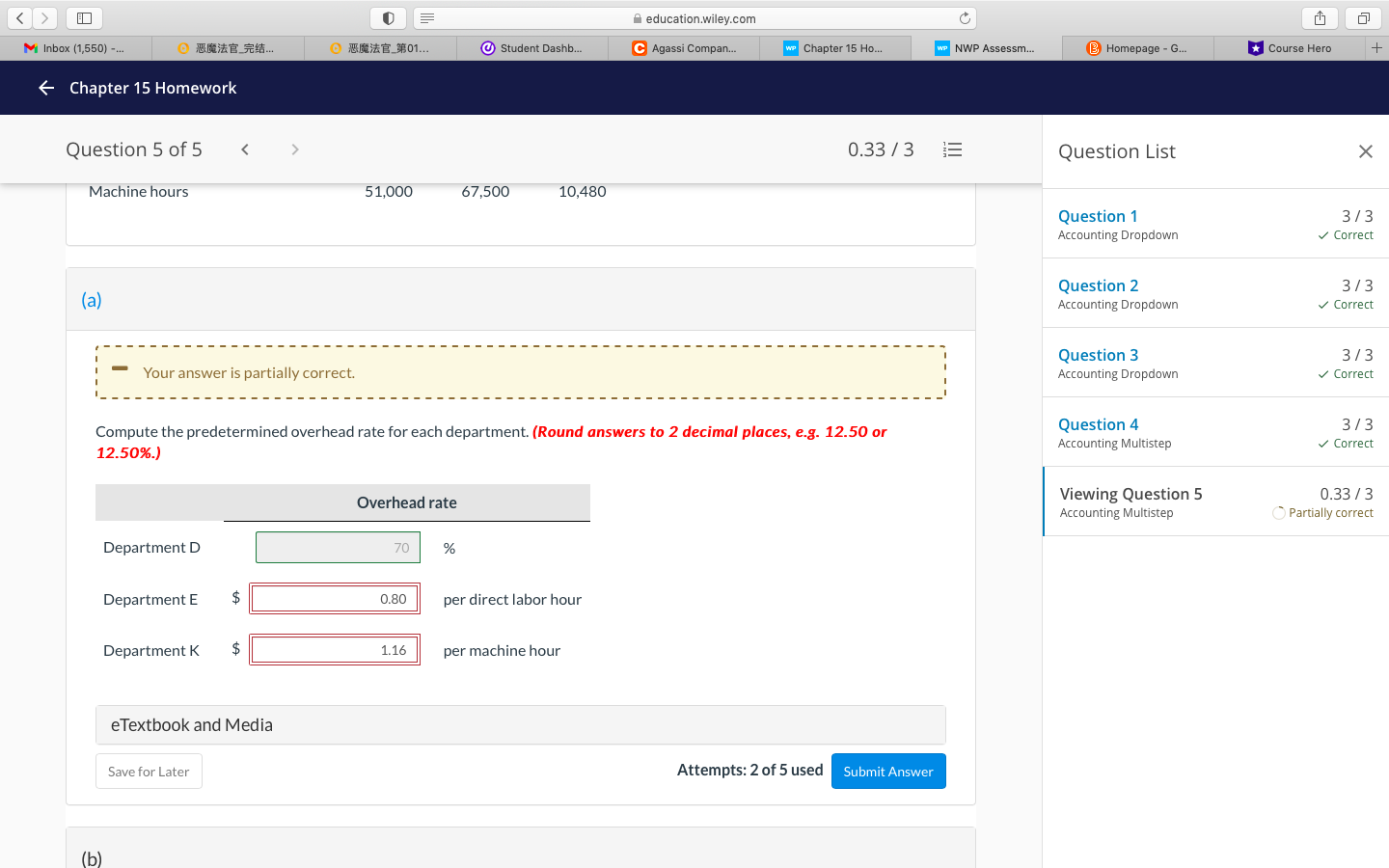Submit the answer for part (a)
This screenshot has width=1389, height=868.
tap(888, 772)
